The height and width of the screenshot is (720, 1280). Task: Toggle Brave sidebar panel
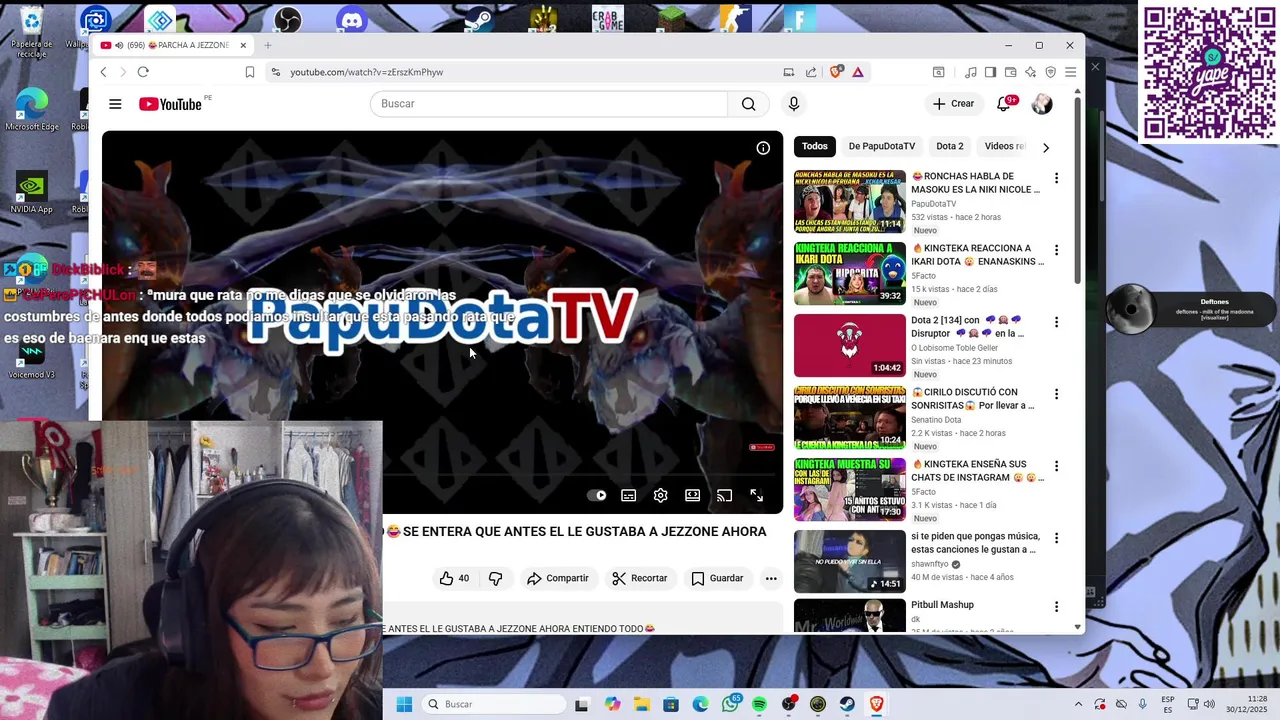click(990, 72)
